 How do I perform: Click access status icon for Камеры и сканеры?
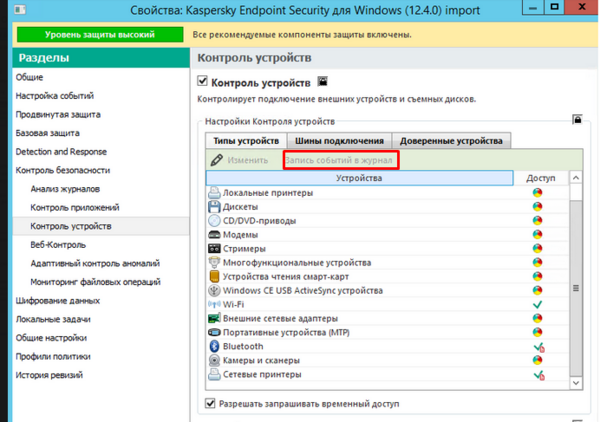[538, 360]
